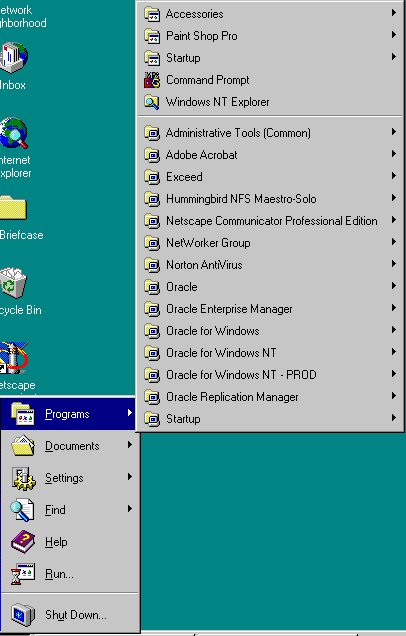Viewport: 406px width, 636px height.
Task: Expand submenu arrow for Exceed
Action: pos(393,176)
